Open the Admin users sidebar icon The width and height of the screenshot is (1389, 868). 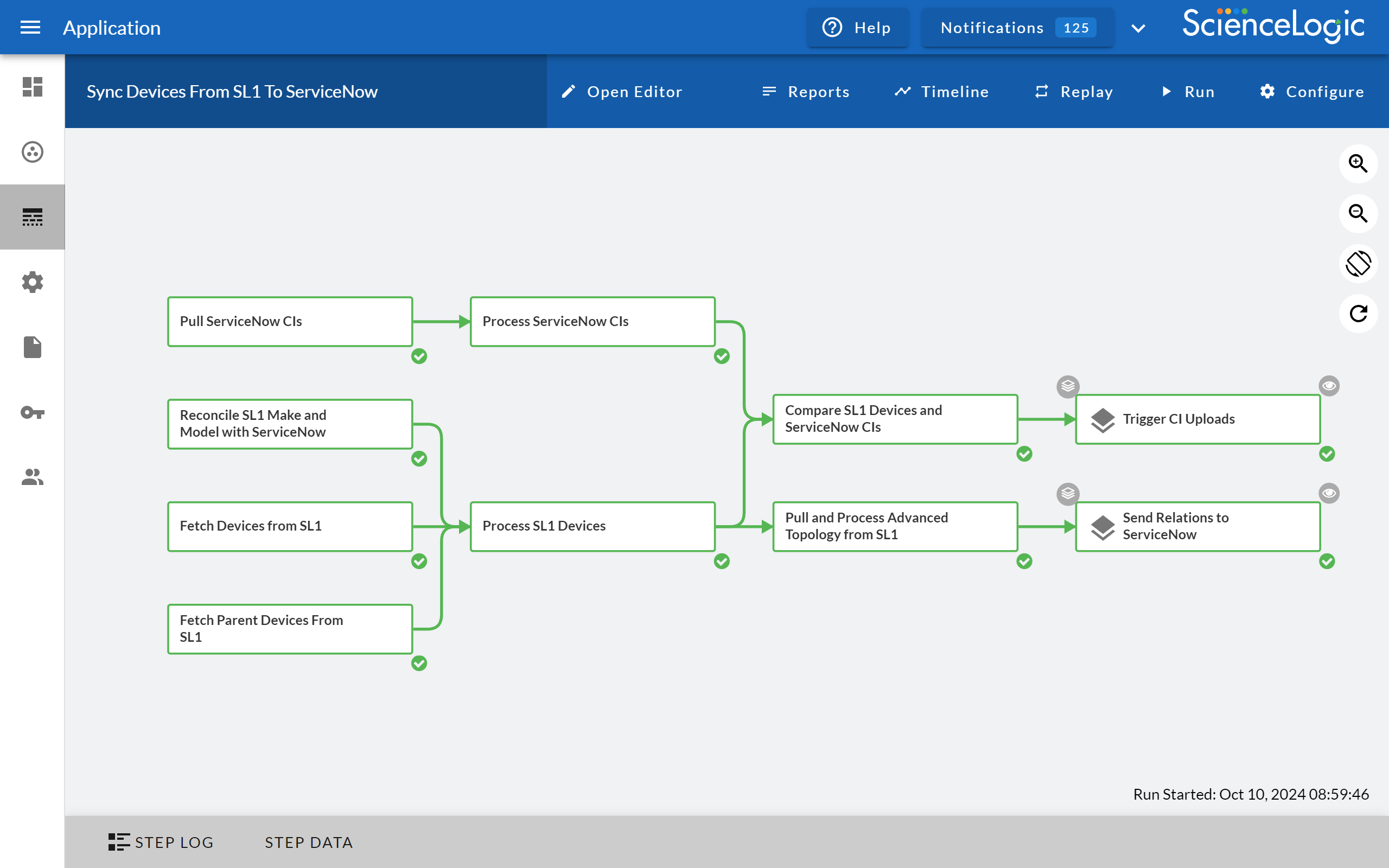coord(32,477)
